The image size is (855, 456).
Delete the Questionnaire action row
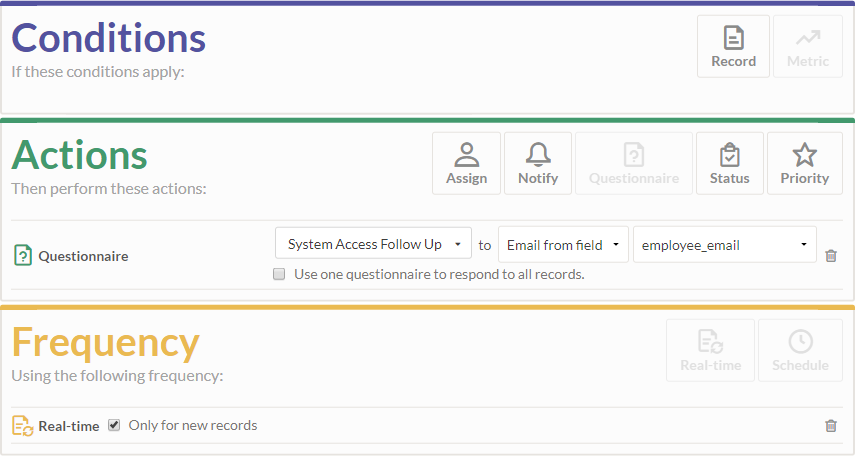[831, 256]
